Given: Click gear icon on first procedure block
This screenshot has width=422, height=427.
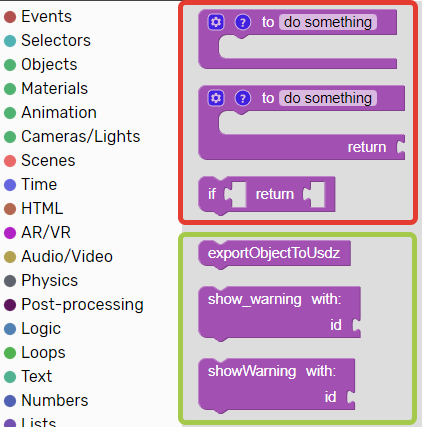Looking at the screenshot, I should coord(216,22).
